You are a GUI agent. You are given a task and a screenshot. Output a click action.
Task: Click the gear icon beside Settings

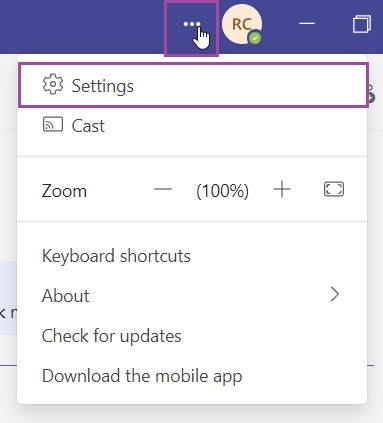click(x=53, y=85)
